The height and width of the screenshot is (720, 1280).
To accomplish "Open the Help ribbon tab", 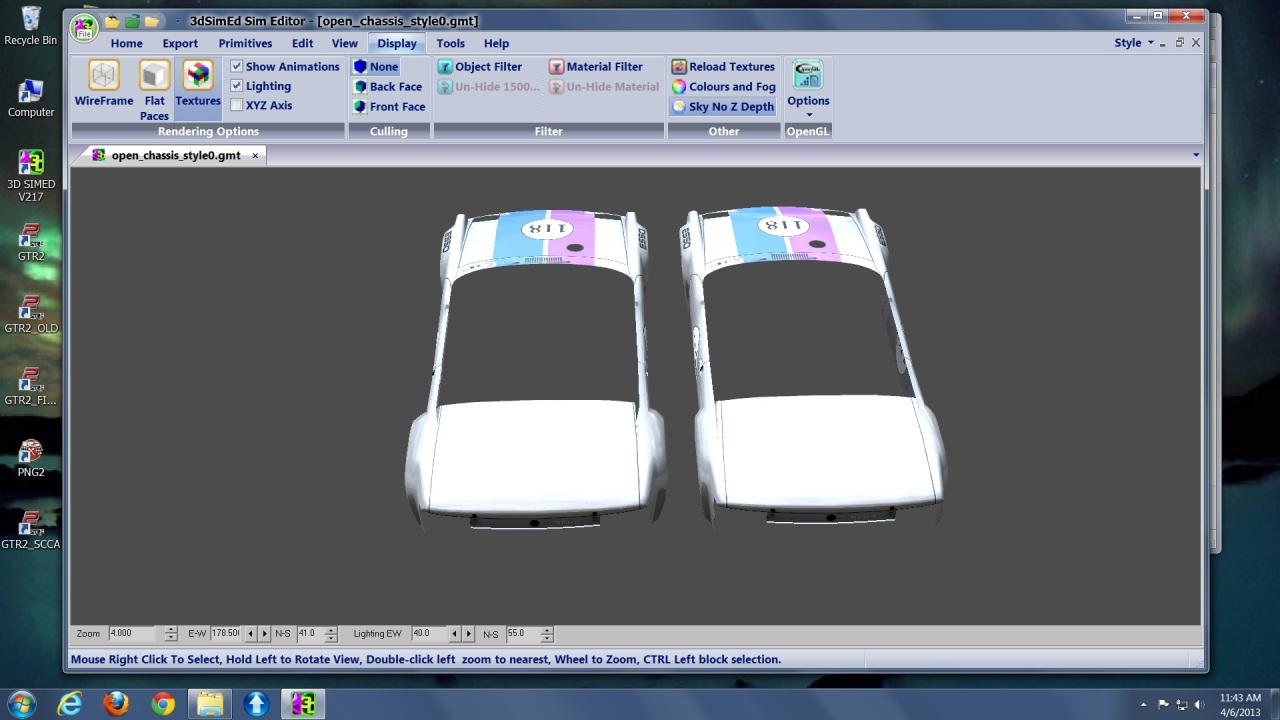I will pyautogui.click(x=496, y=43).
